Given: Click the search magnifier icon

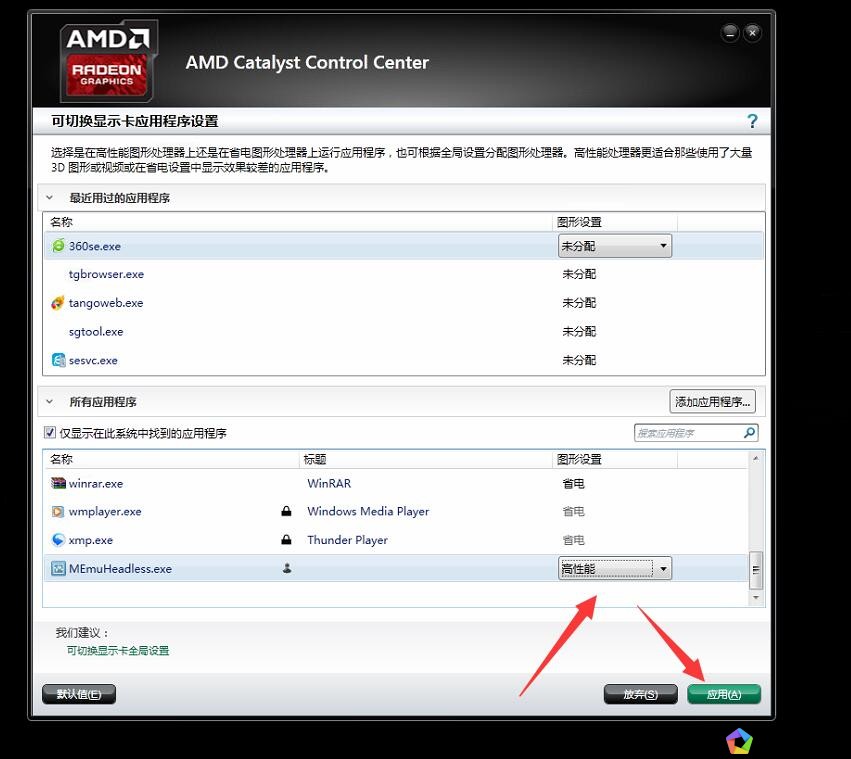Looking at the screenshot, I should click(749, 433).
